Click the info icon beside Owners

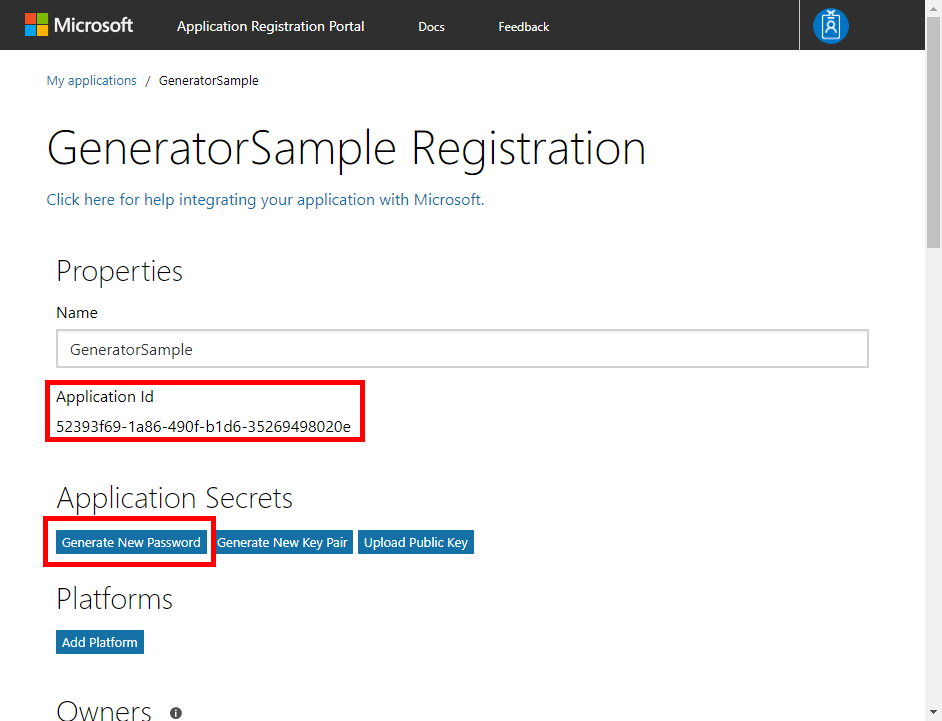point(175,713)
